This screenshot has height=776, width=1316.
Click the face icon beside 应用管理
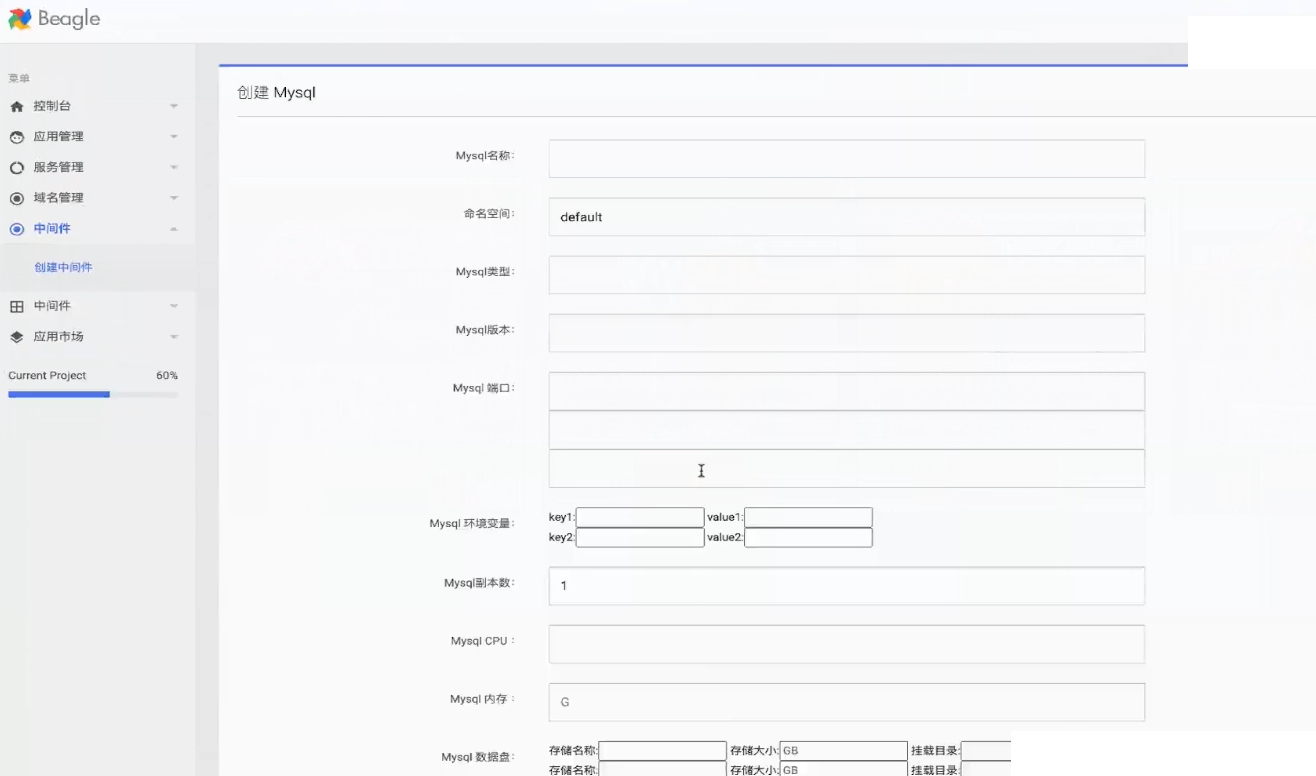(16, 137)
